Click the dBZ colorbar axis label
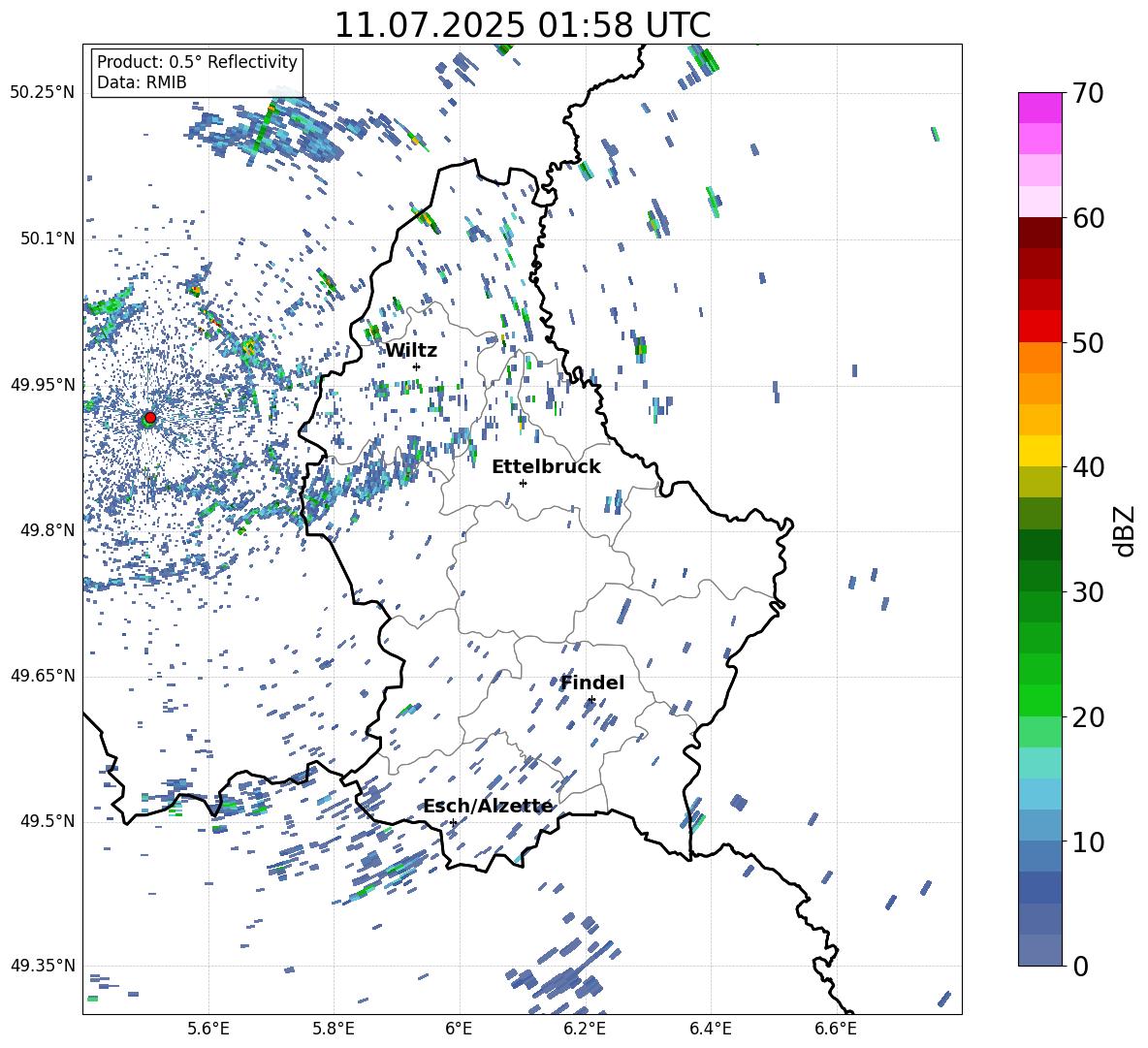 click(x=1126, y=530)
